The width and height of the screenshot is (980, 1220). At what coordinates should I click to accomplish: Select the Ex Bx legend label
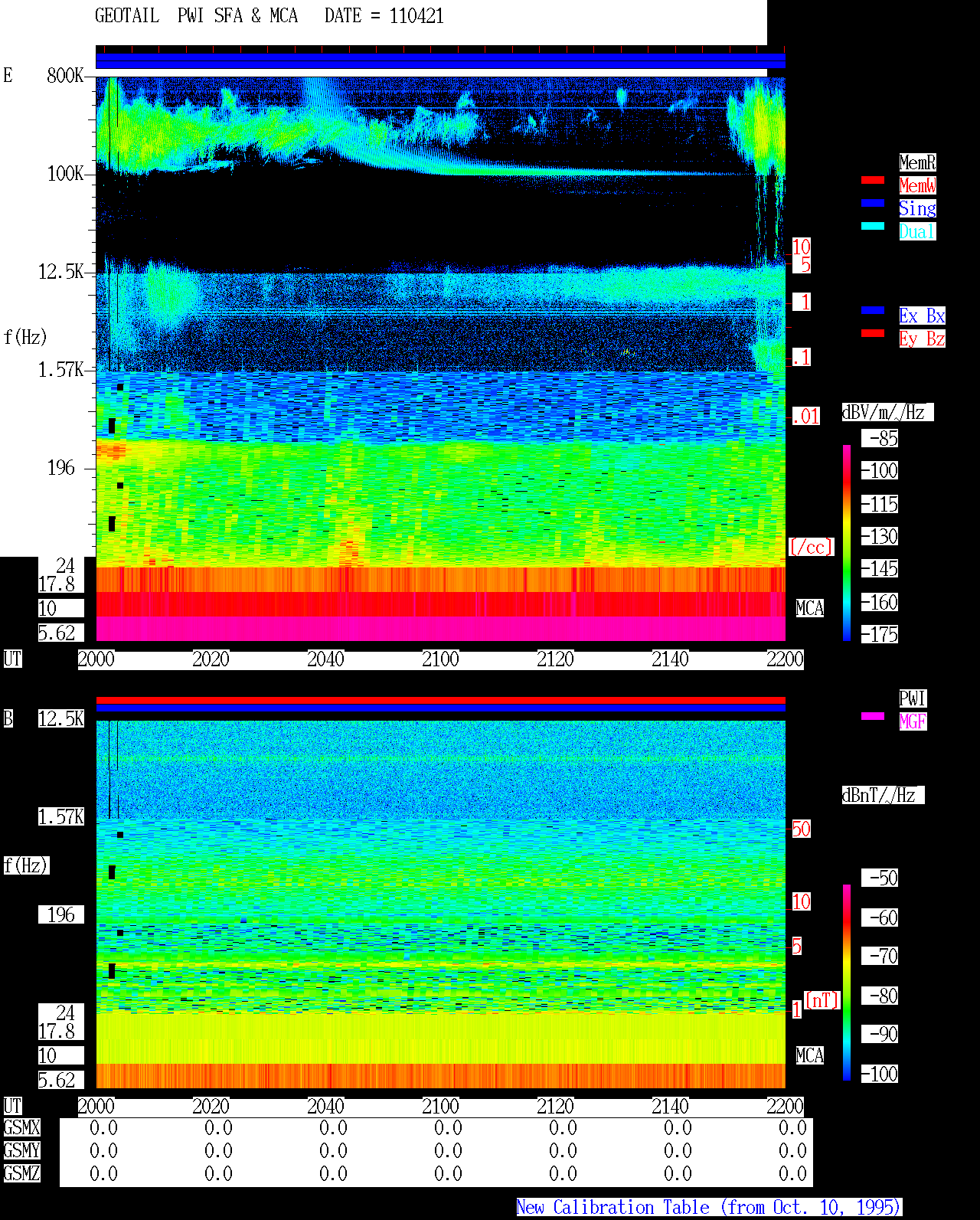coord(922,316)
